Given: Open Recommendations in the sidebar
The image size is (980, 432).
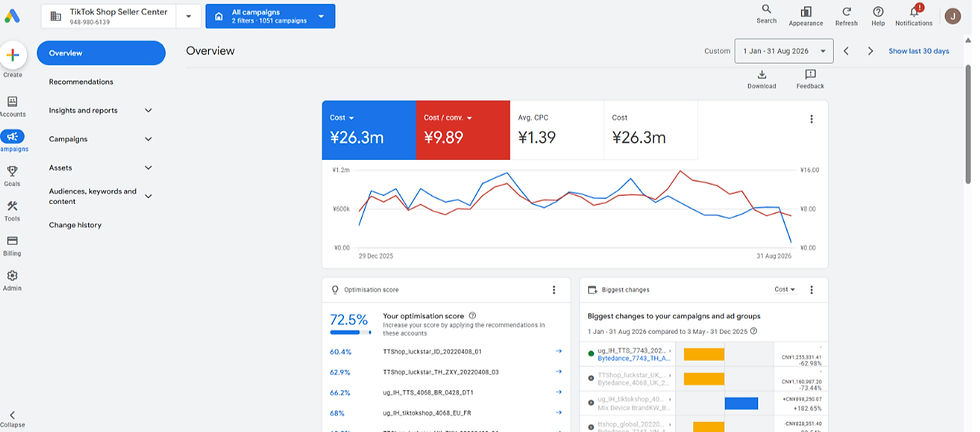Looking at the screenshot, I should coord(81,82).
